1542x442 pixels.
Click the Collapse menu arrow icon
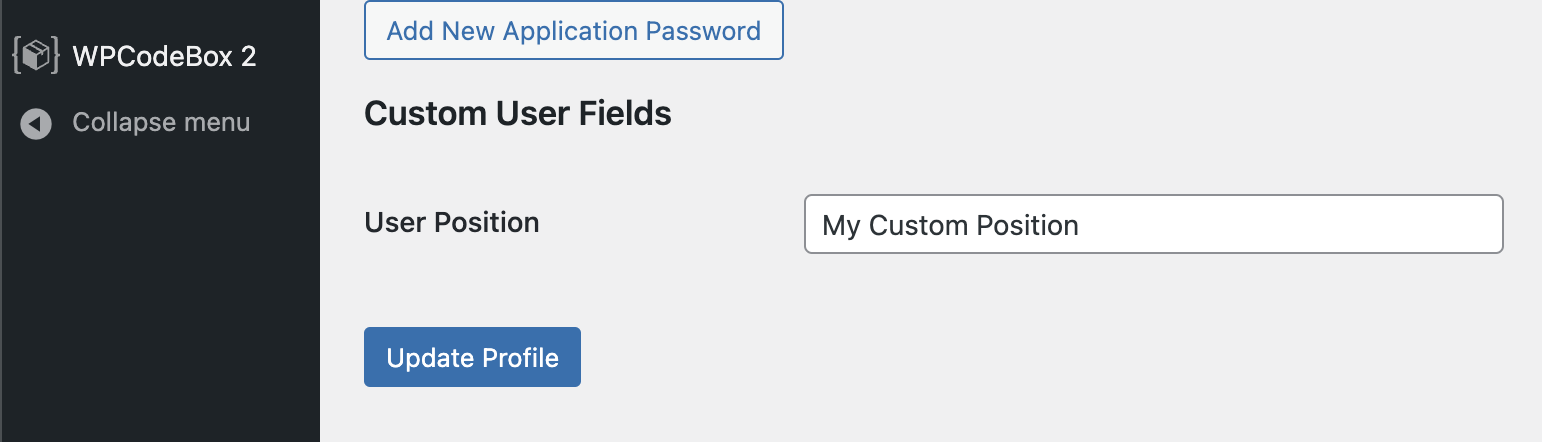(36, 124)
